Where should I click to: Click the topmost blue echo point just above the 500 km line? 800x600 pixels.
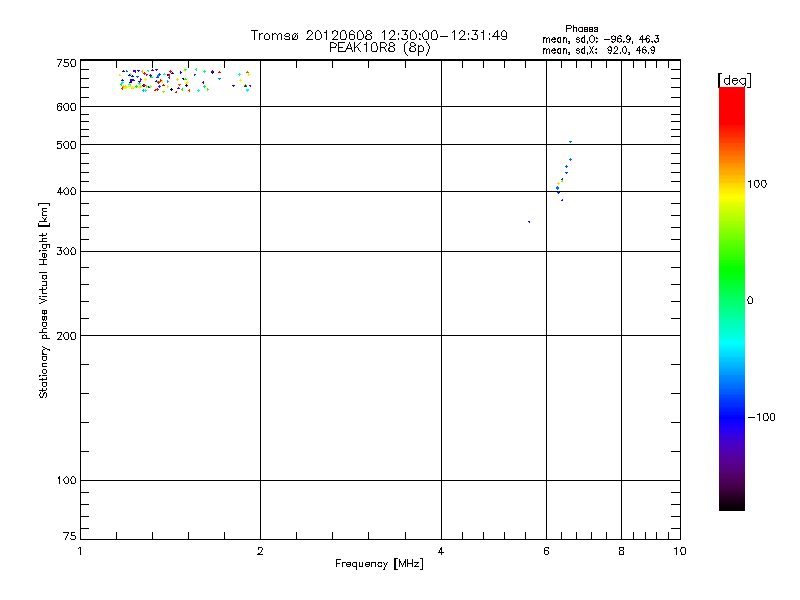(x=570, y=142)
